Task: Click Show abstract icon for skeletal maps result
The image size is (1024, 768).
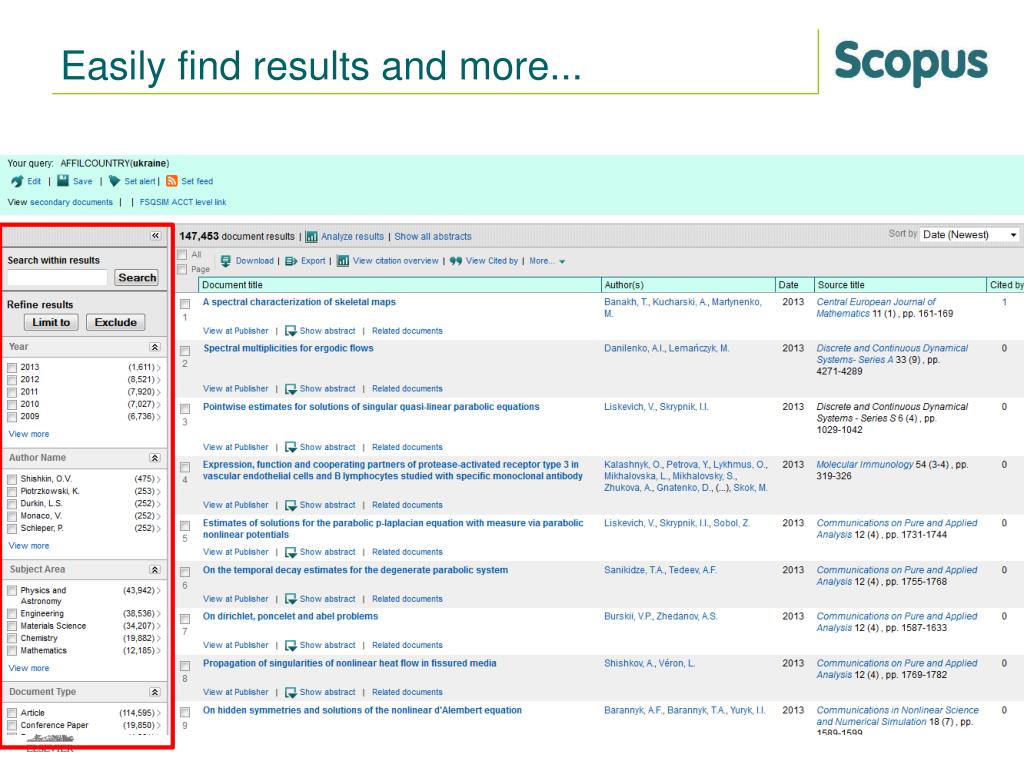Action: (x=291, y=331)
